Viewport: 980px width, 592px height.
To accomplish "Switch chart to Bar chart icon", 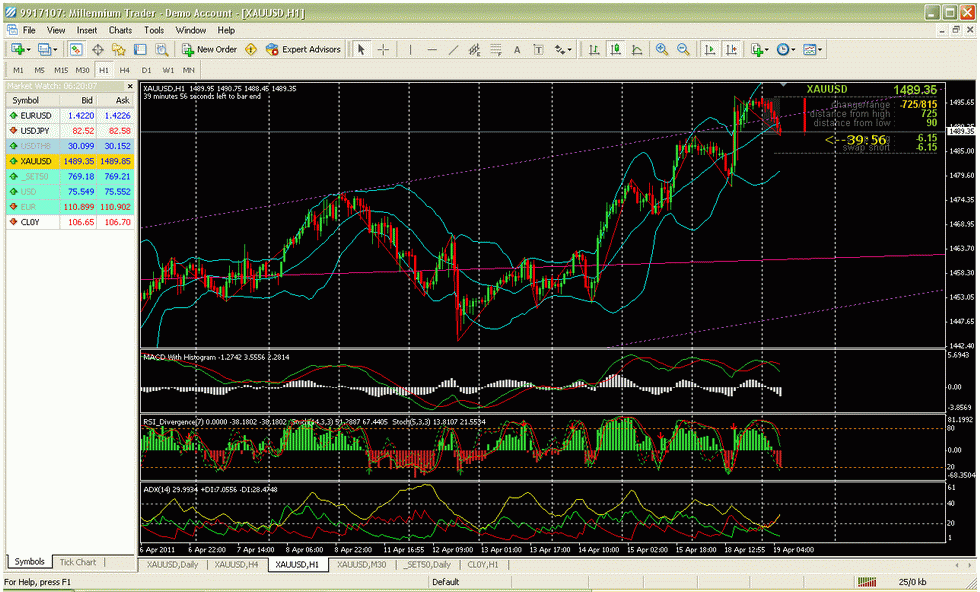I will [594, 49].
